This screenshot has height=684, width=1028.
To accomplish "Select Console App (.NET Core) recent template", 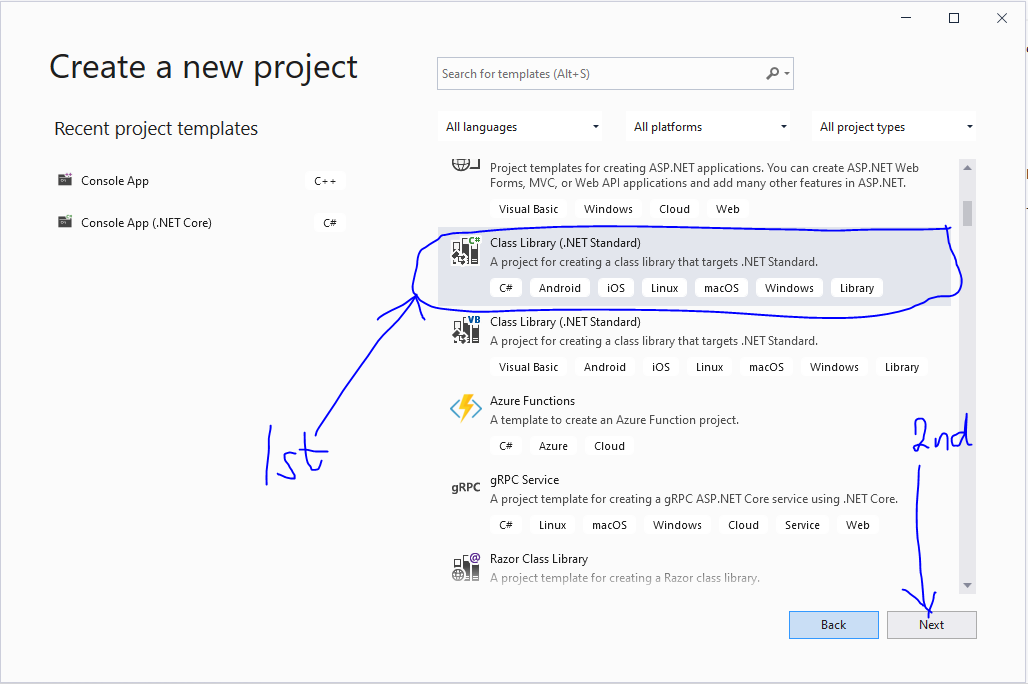I will 202,222.
